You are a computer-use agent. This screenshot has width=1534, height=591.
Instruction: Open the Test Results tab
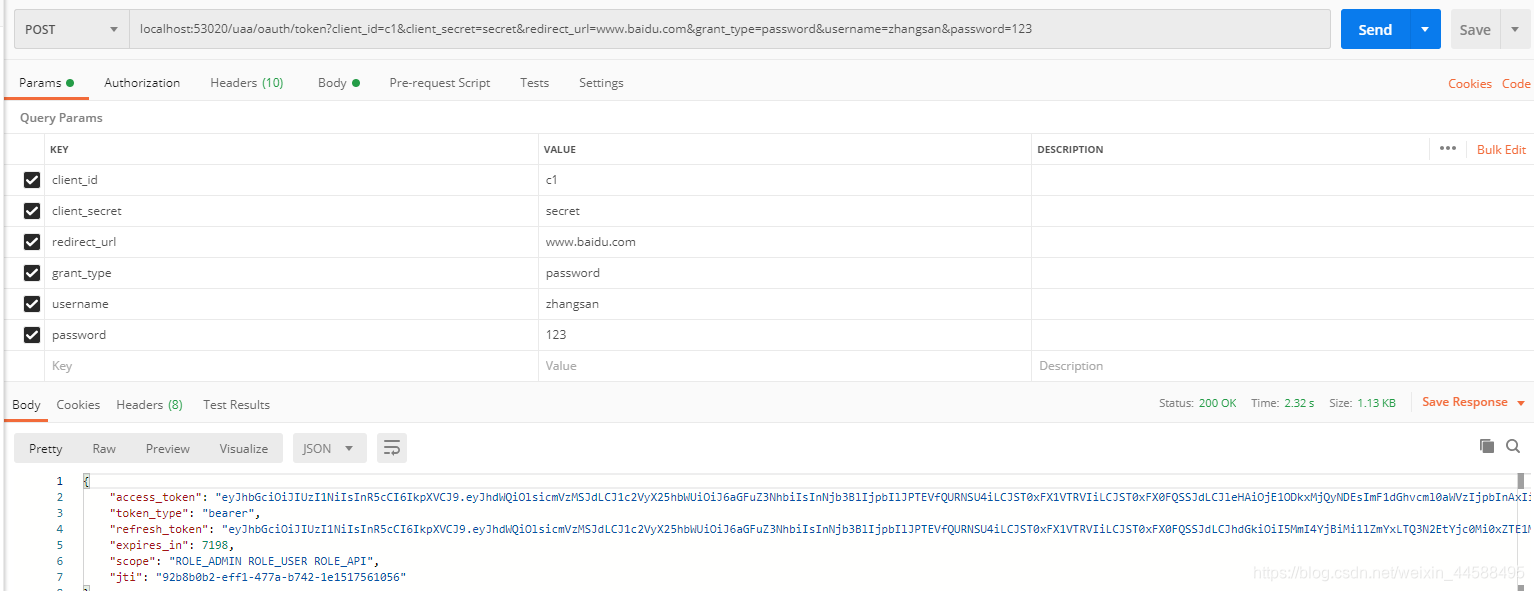point(236,405)
